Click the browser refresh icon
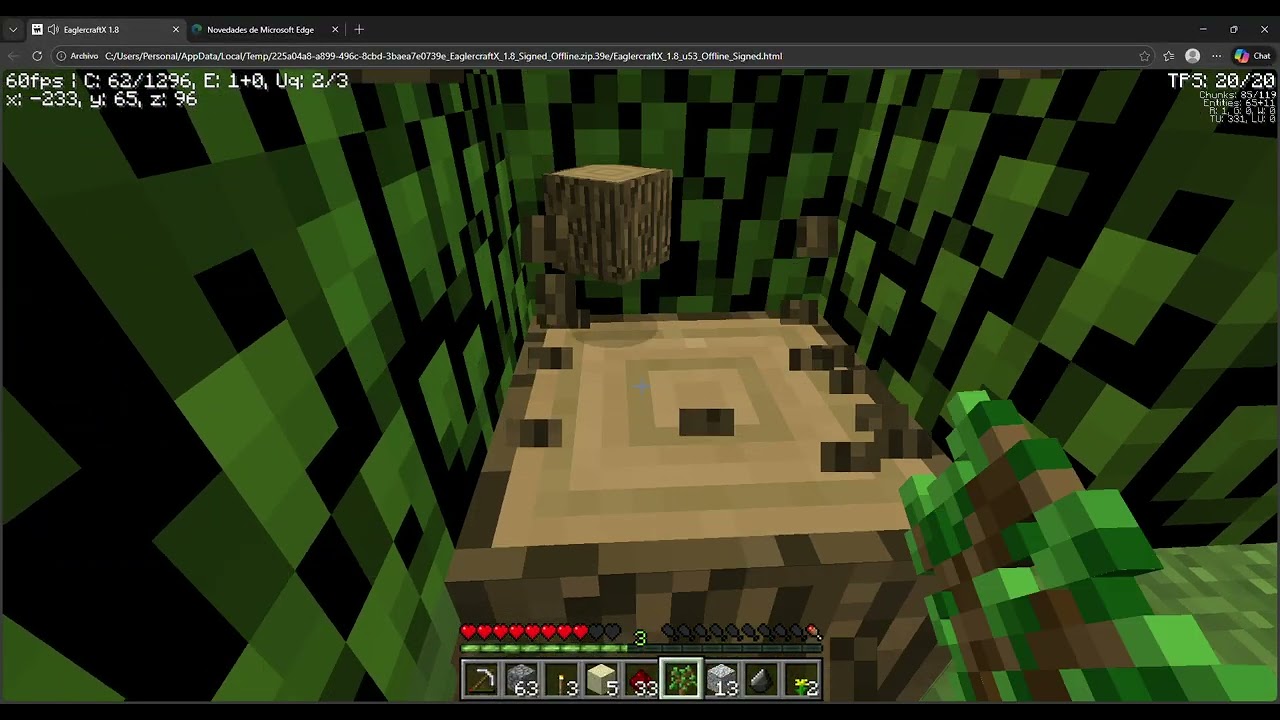Screen dimensions: 1280x720 37,56
